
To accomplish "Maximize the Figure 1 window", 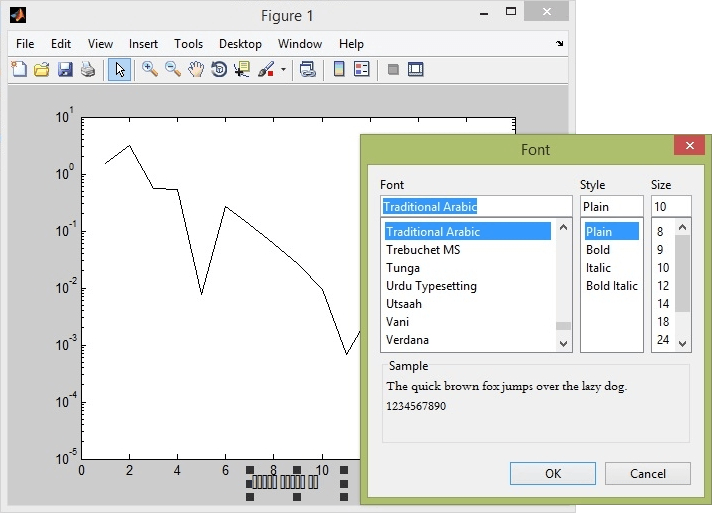I will (x=511, y=12).
